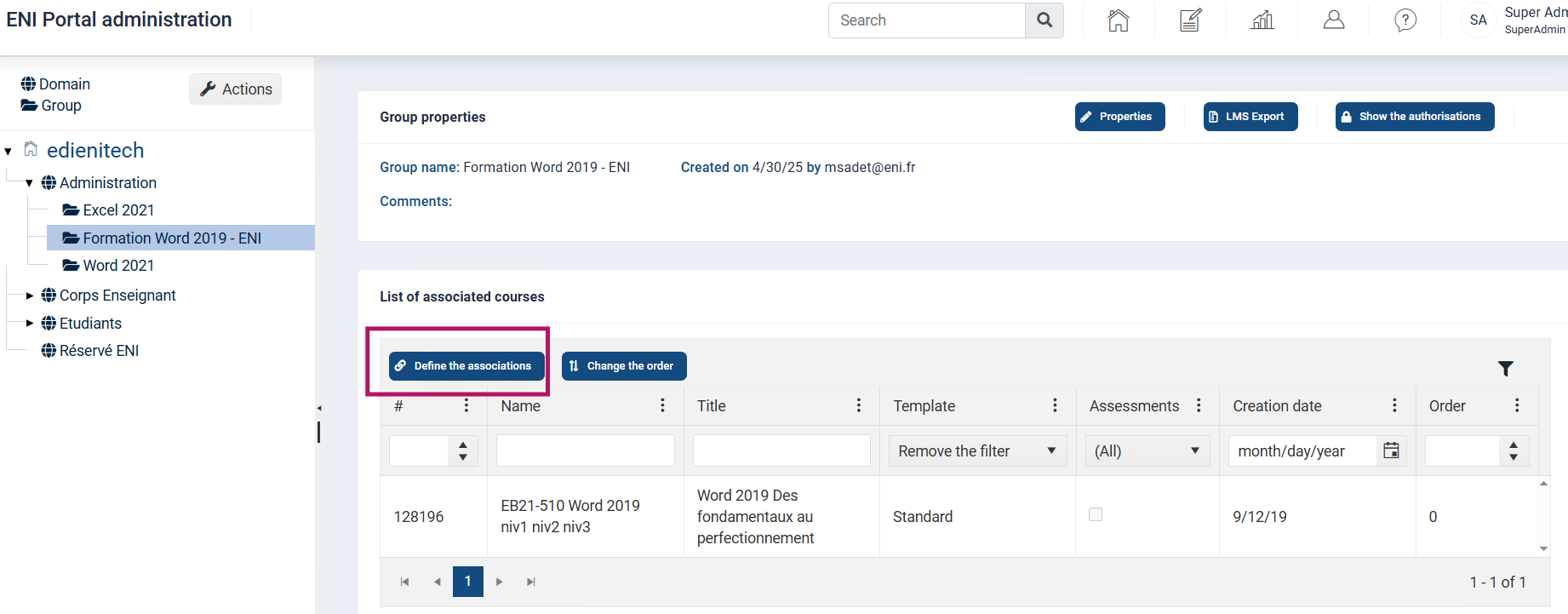Open the # column menu dots
The width and height of the screenshot is (1568, 614).
pos(466,405)
